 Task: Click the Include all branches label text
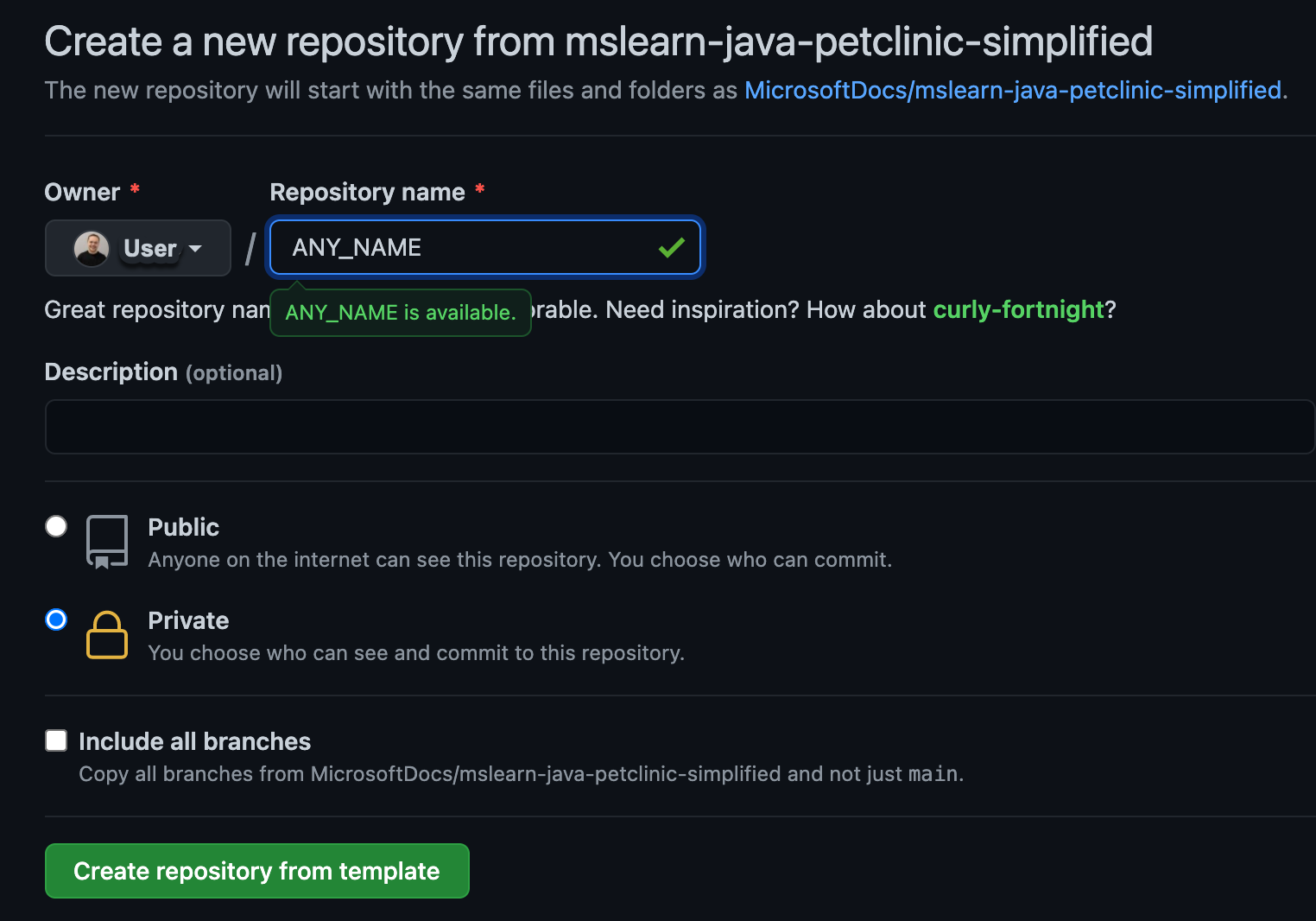(194, 741)
